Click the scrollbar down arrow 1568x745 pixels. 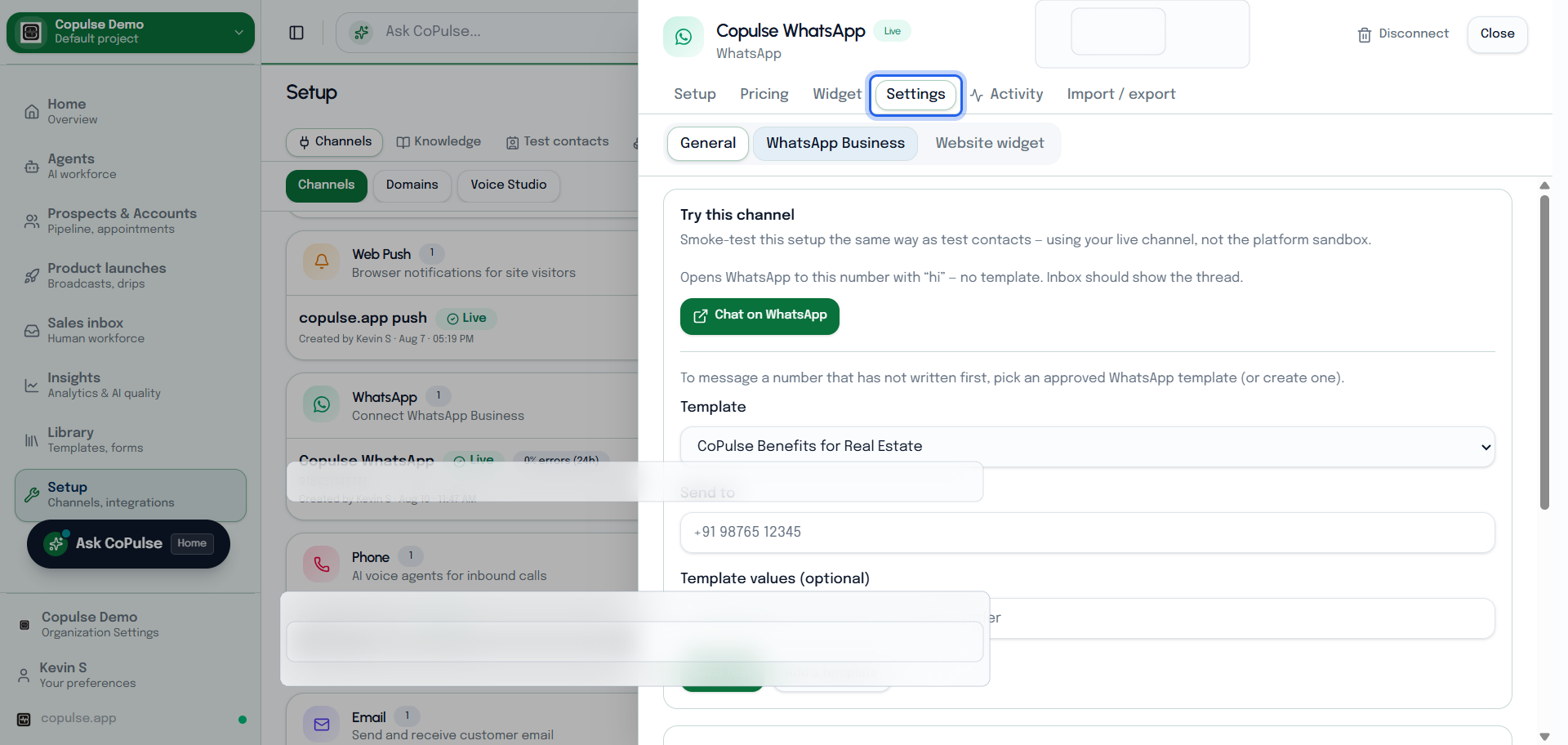click(1544, 737)
